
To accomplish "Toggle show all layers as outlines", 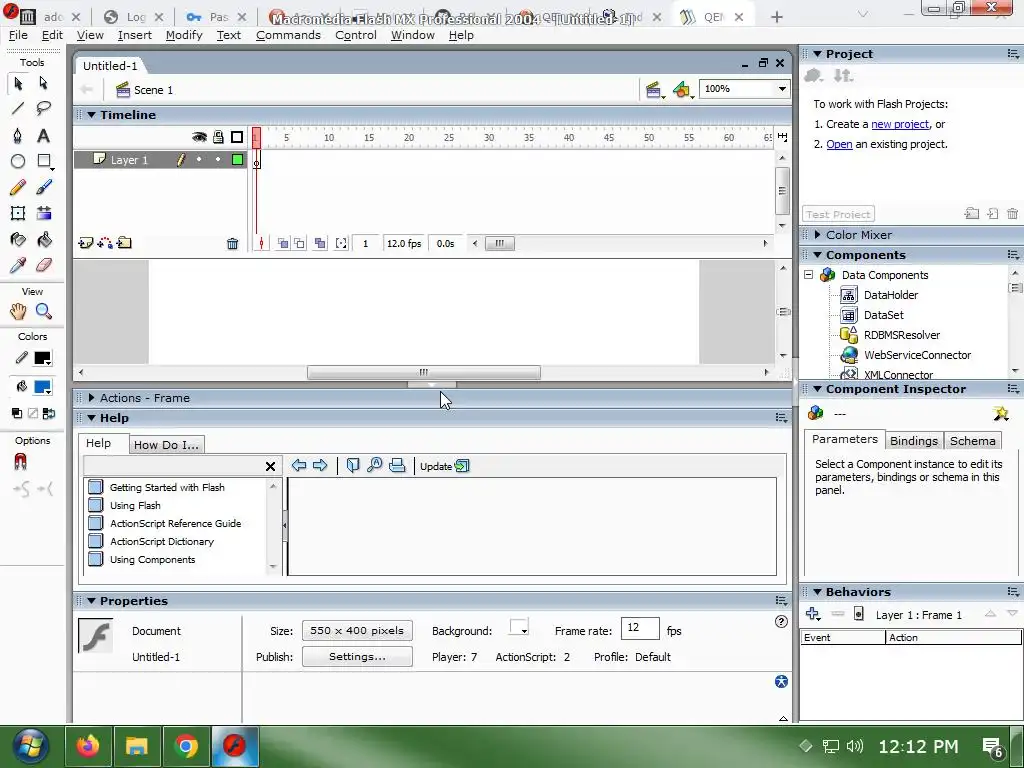I will coord(237,136).
